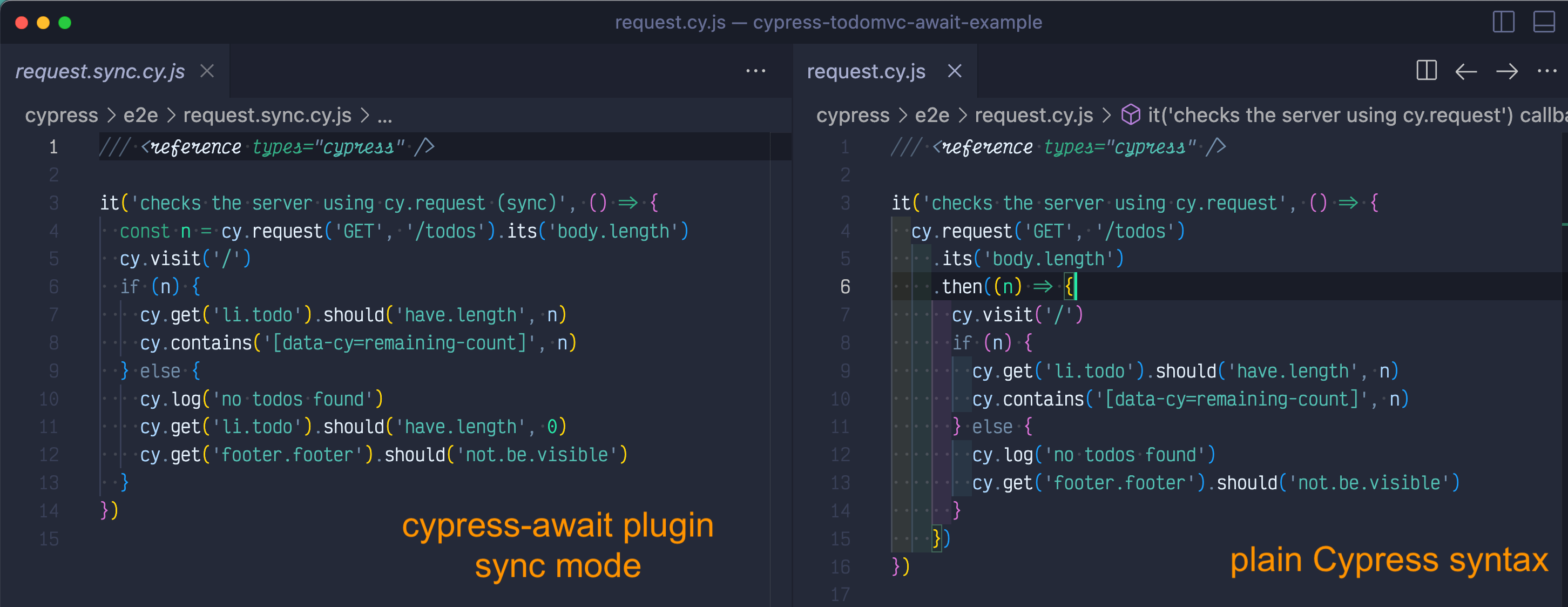This screenshot has height=607, width=1568.
Task: Expand the 'e2e' breadcrumb in the right pane
Action: pos(931,115)
